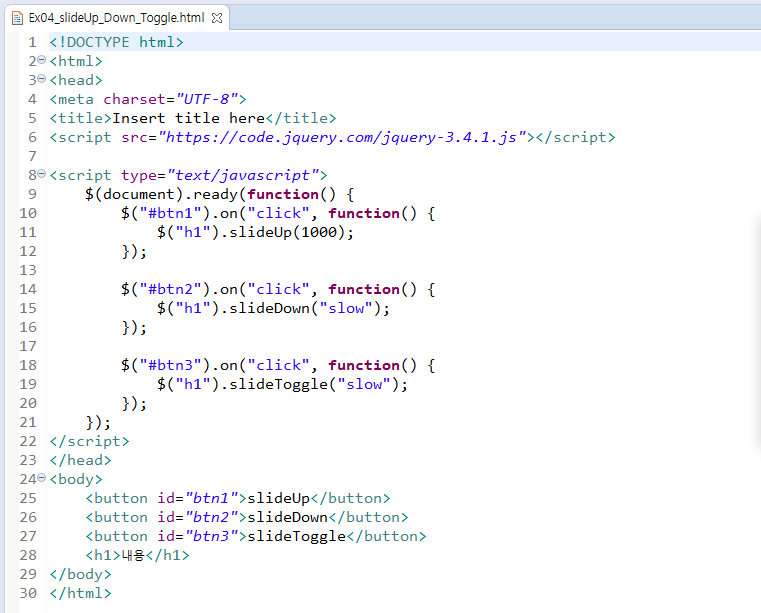Click the function keyword on line 18
Image resolution: width=761 pixels, height=613 pixels.
364,365
